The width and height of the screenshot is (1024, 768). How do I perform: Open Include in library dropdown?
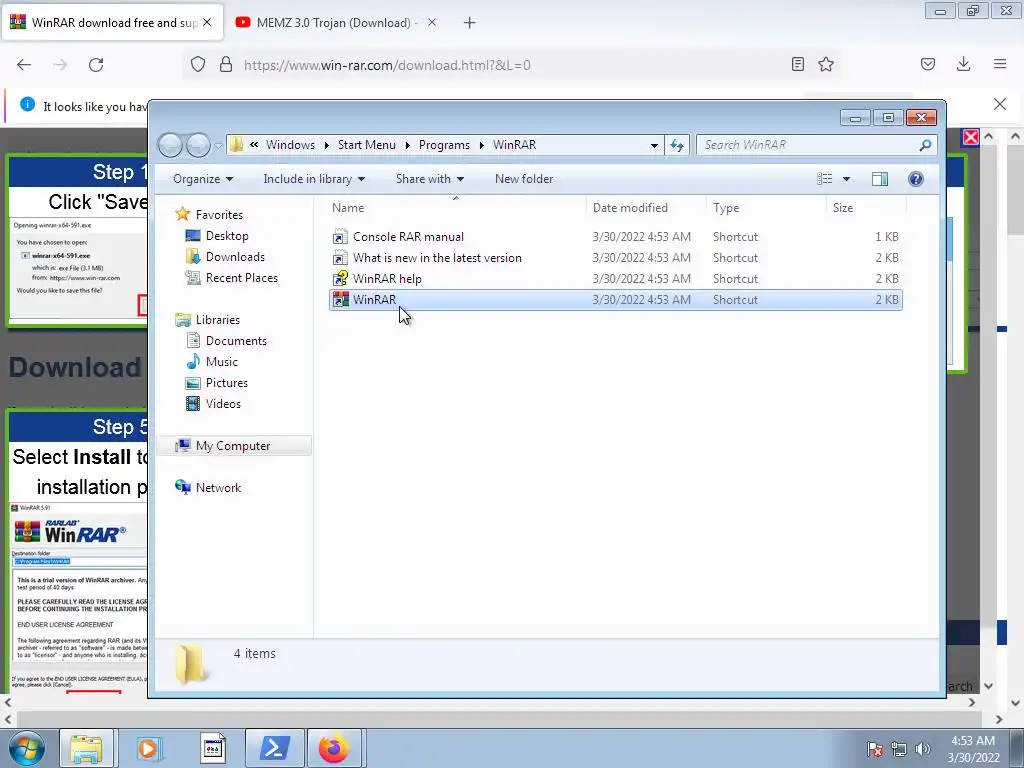(x=314, y=179)
